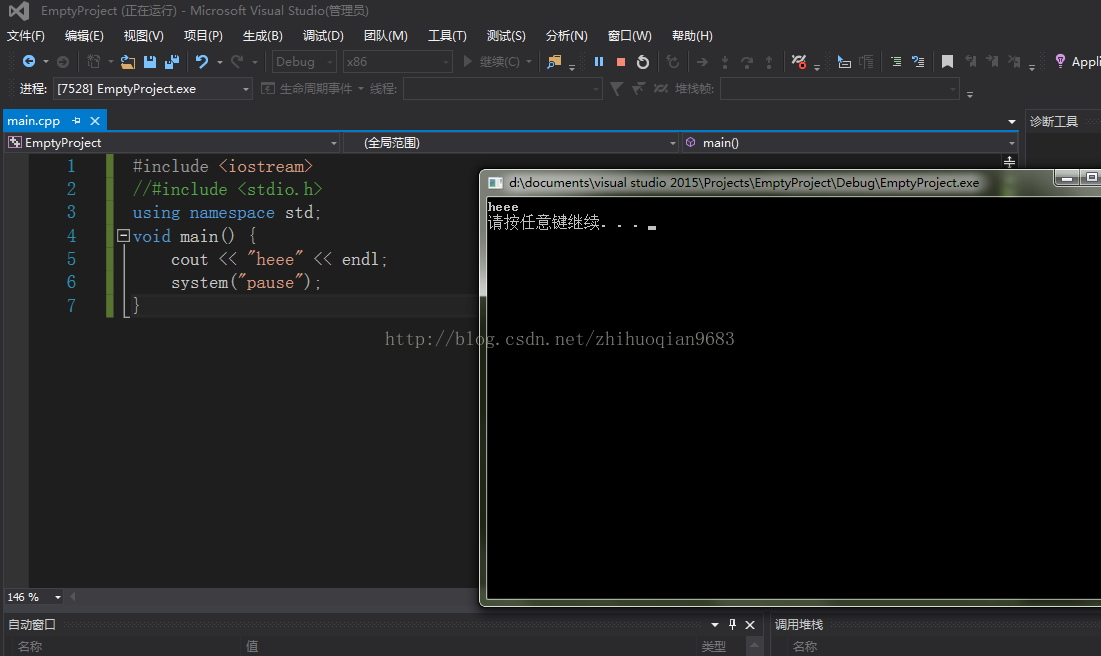Expand the Undo history dropdown arrow
The height and width of the screenshot is (656, 1101).
click(220, 63)
